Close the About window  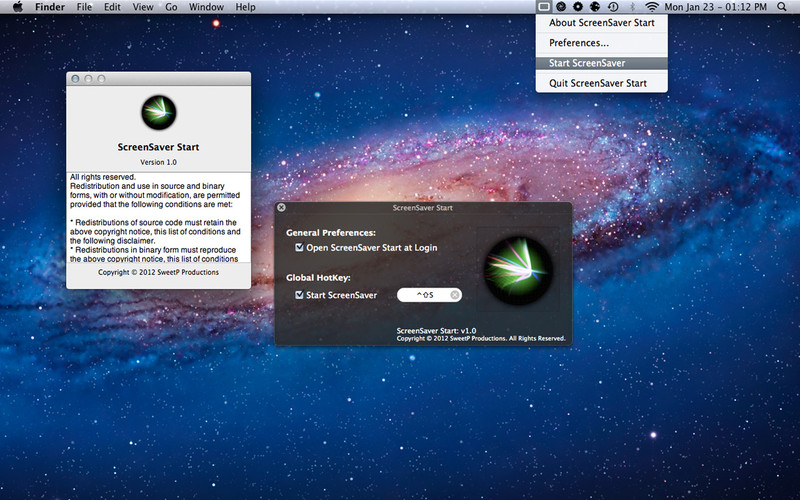click(x=76, y=79)
